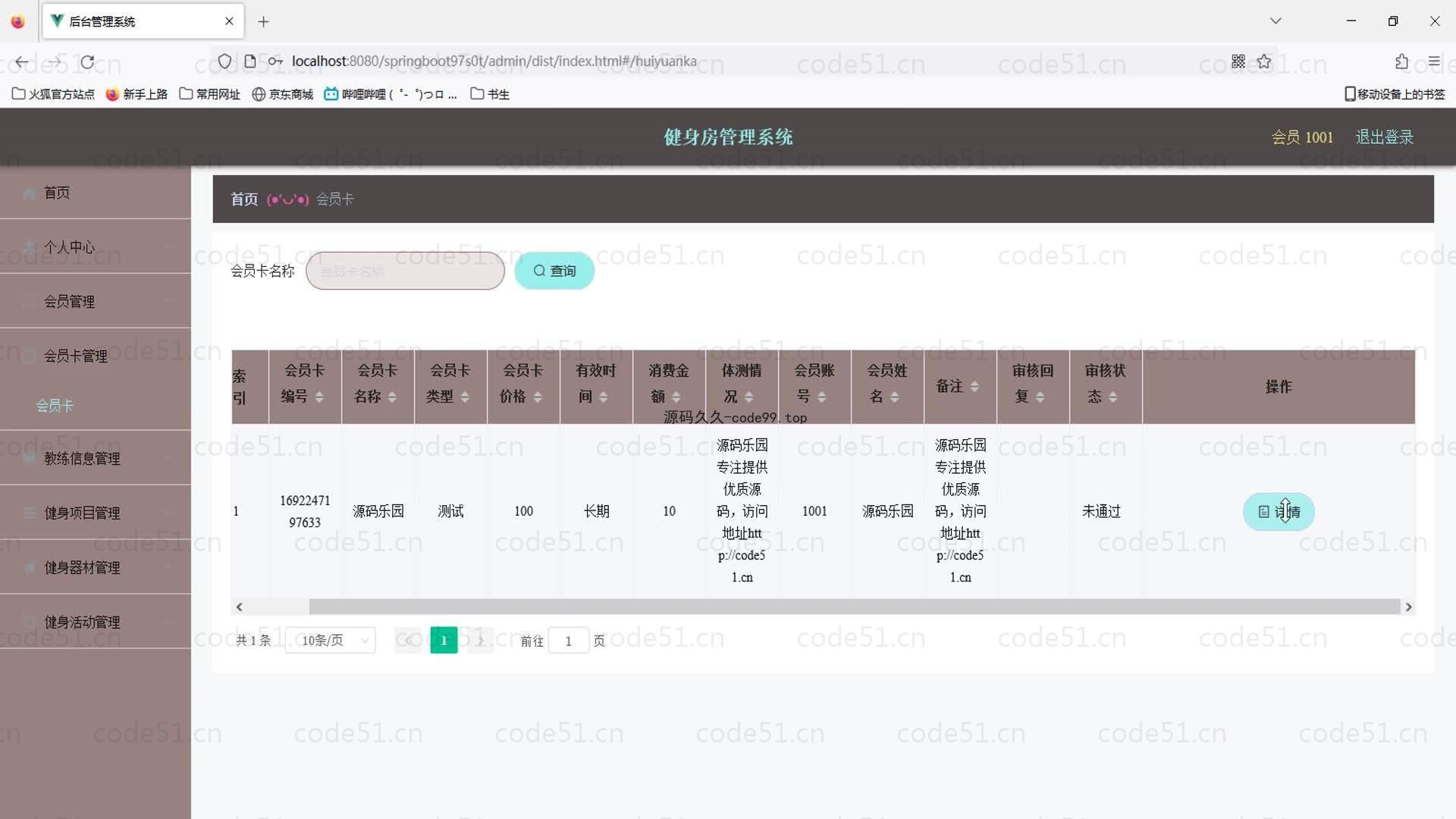Click the horizontal table scrollbar thumb
This screenshot has height=819, width=1456.
tap(854, 607)
